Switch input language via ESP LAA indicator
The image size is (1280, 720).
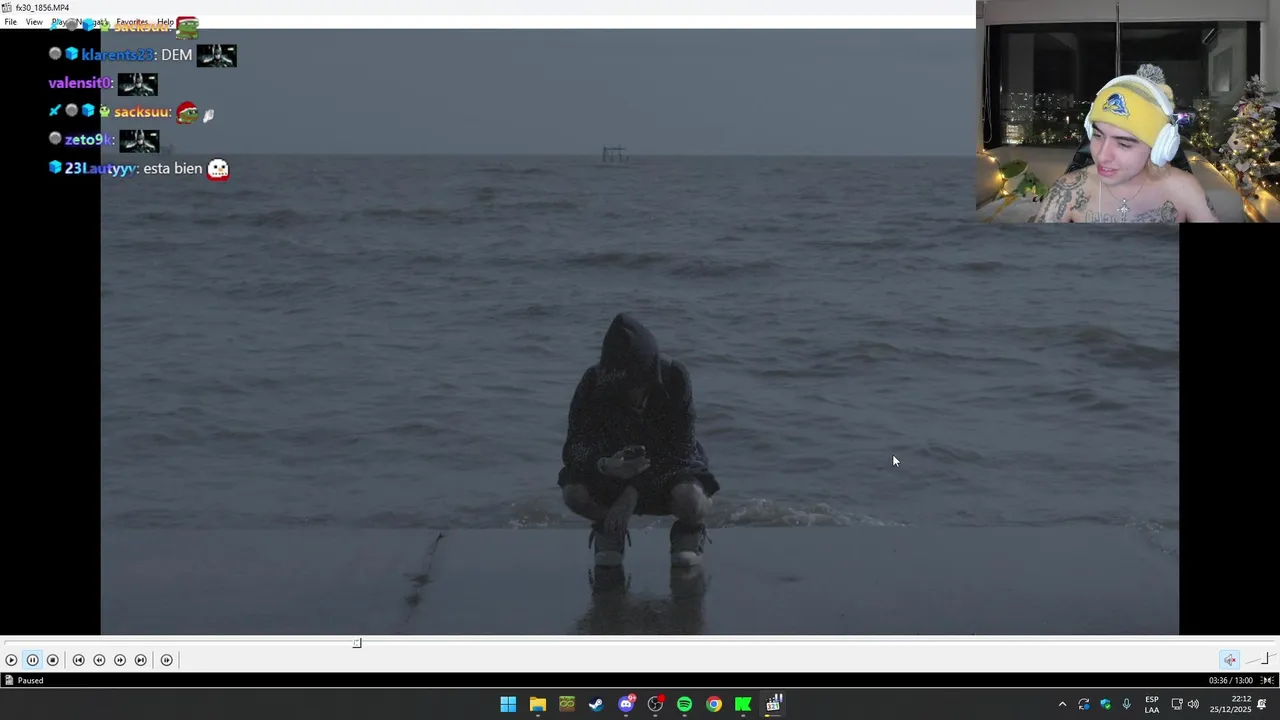coord(1152,704)
